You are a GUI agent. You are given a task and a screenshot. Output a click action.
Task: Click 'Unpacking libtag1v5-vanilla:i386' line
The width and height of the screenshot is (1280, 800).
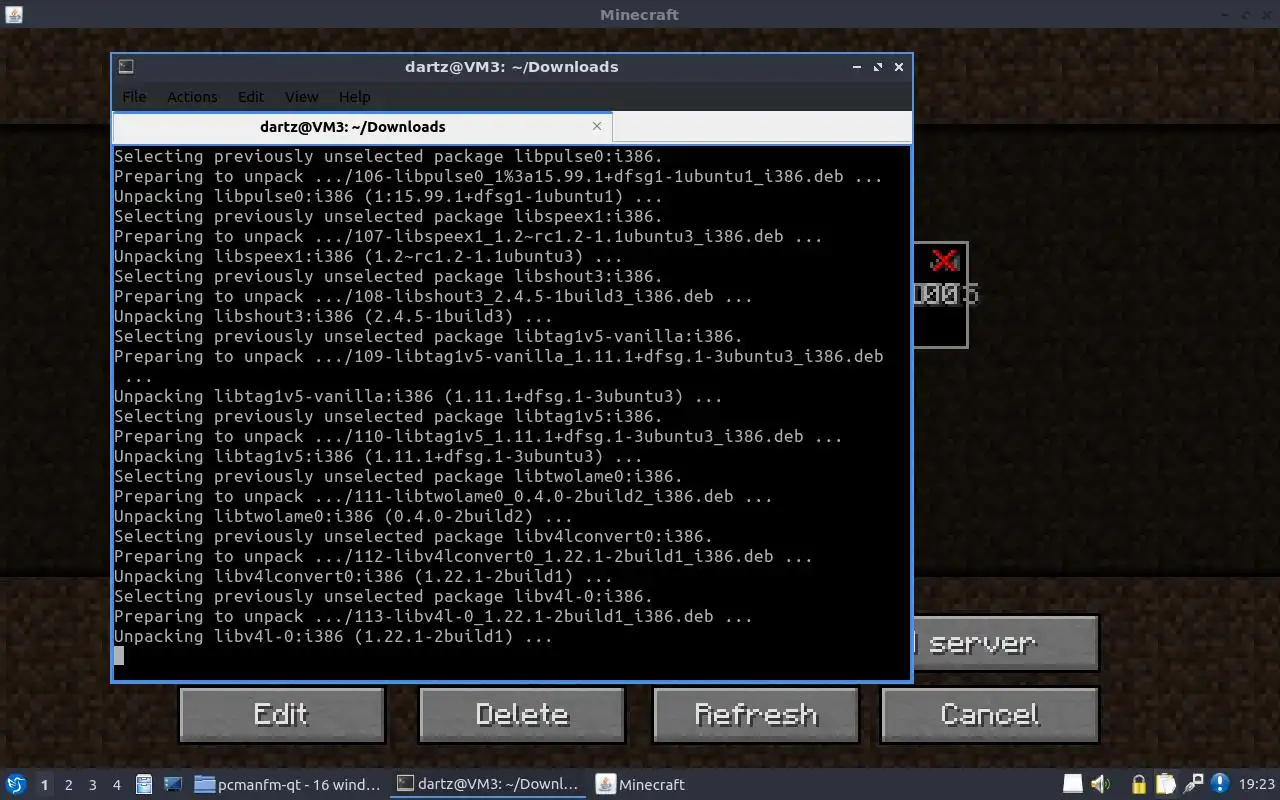(x=418, y=396)
